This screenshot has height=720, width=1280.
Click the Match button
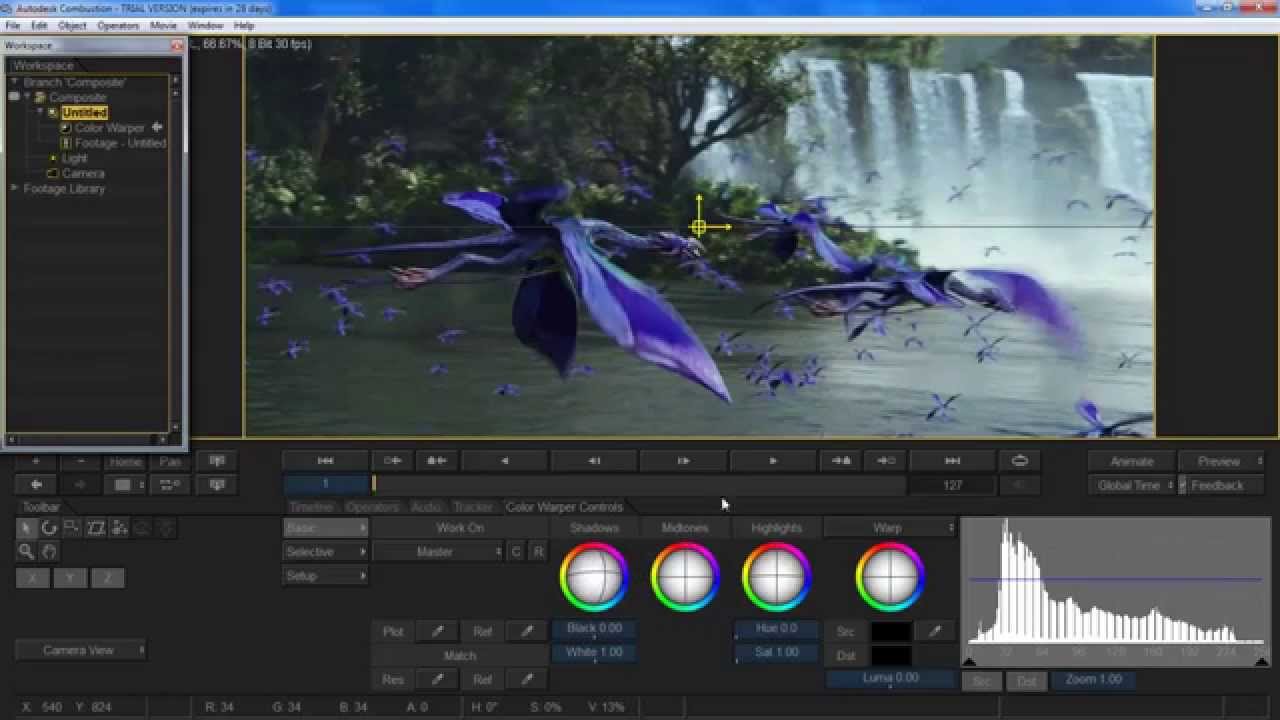tap(460, 655)
